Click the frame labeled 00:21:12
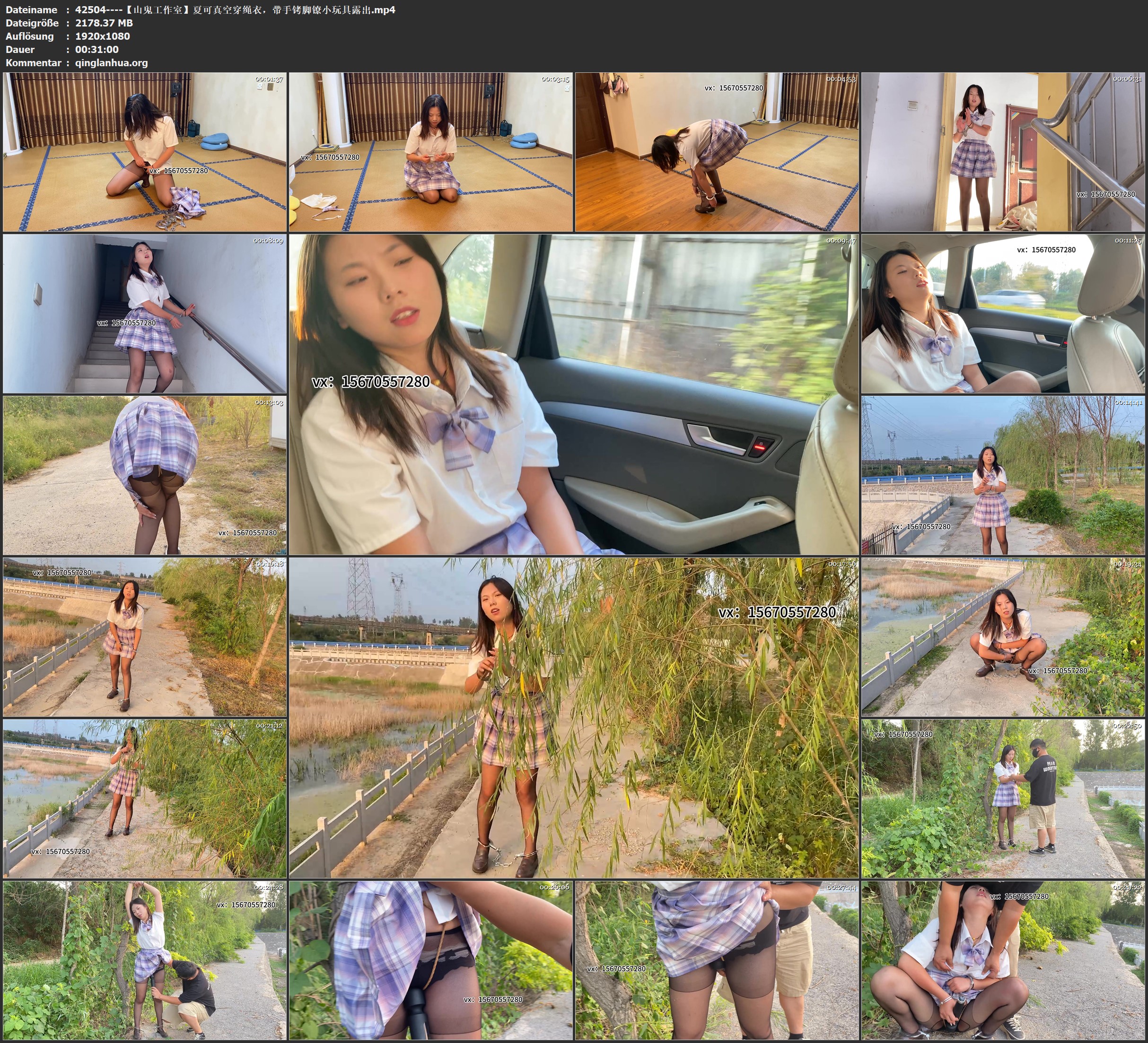1148x1043 pixels. 145,798
